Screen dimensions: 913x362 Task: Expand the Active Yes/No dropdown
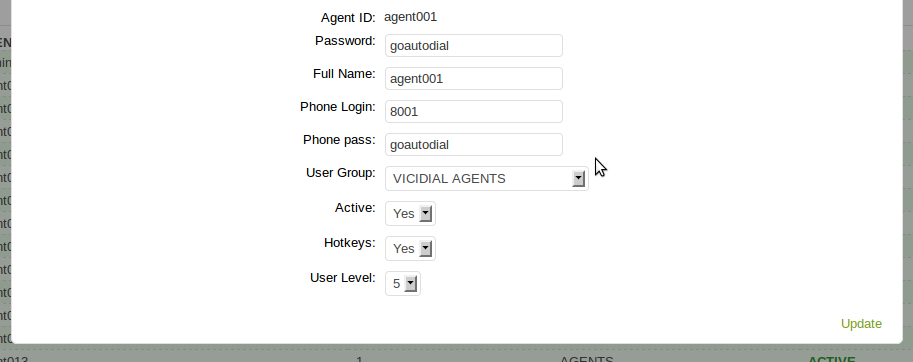(410, 214)
